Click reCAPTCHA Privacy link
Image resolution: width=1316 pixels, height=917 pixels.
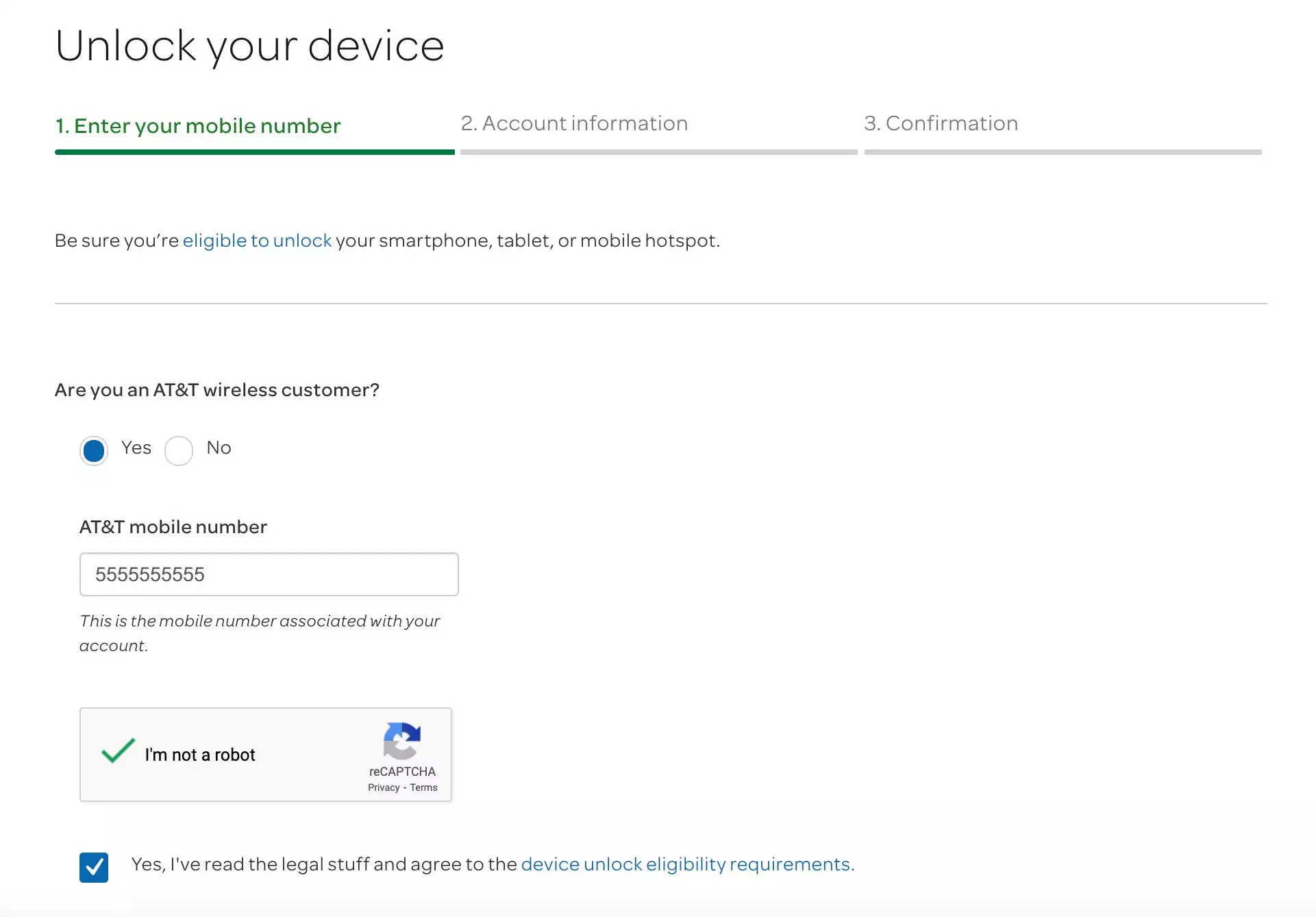[x=383, y=787]
